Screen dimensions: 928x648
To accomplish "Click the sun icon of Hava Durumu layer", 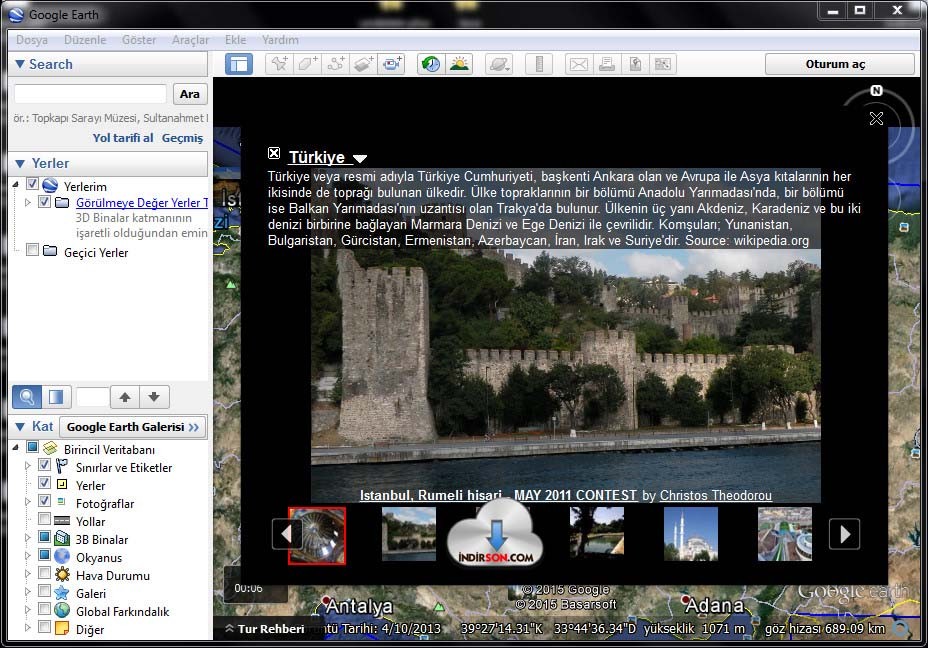I will (62, 575).
